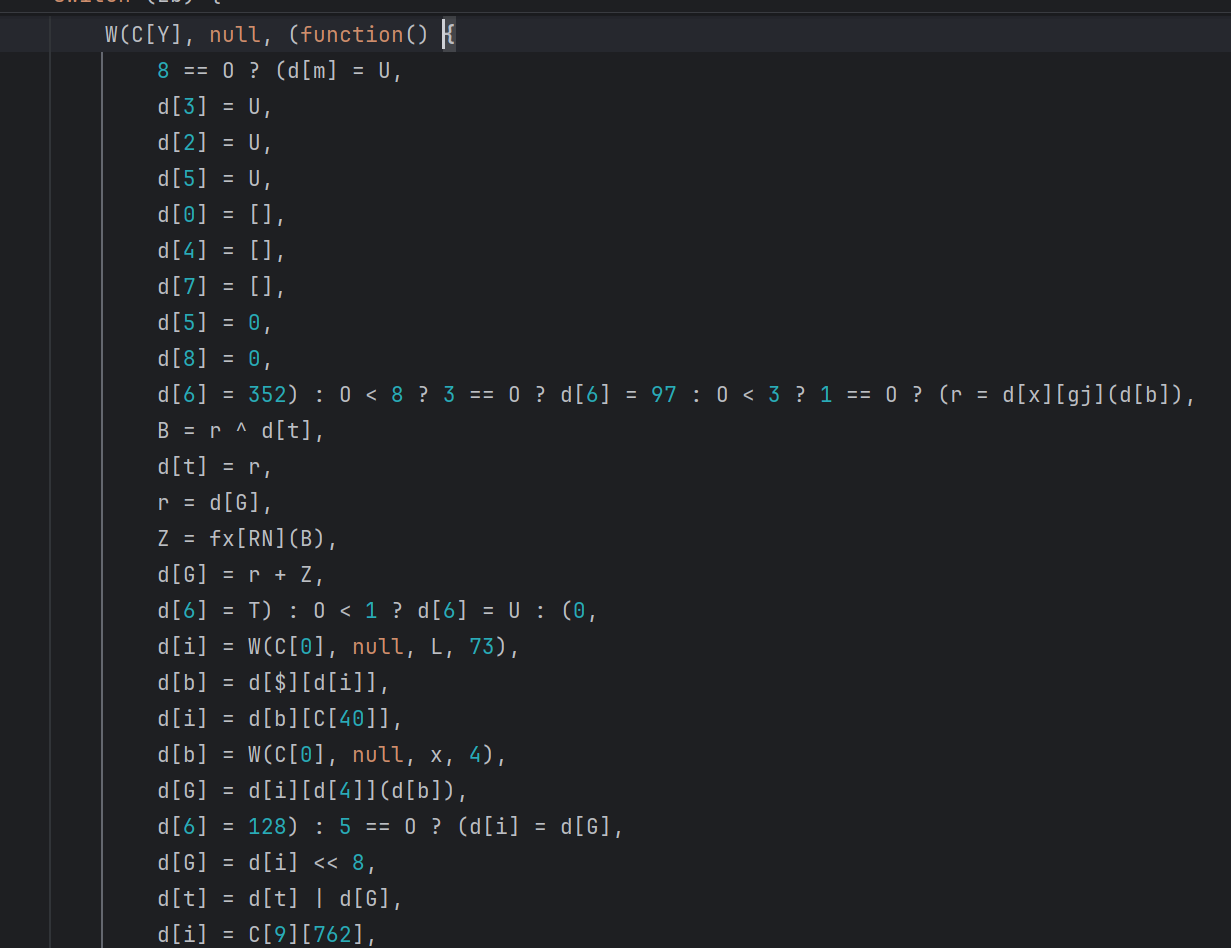Click the line "8 == O ? (d[m] = U,"
Screen dimensions: 1231x948
[280, 71]
